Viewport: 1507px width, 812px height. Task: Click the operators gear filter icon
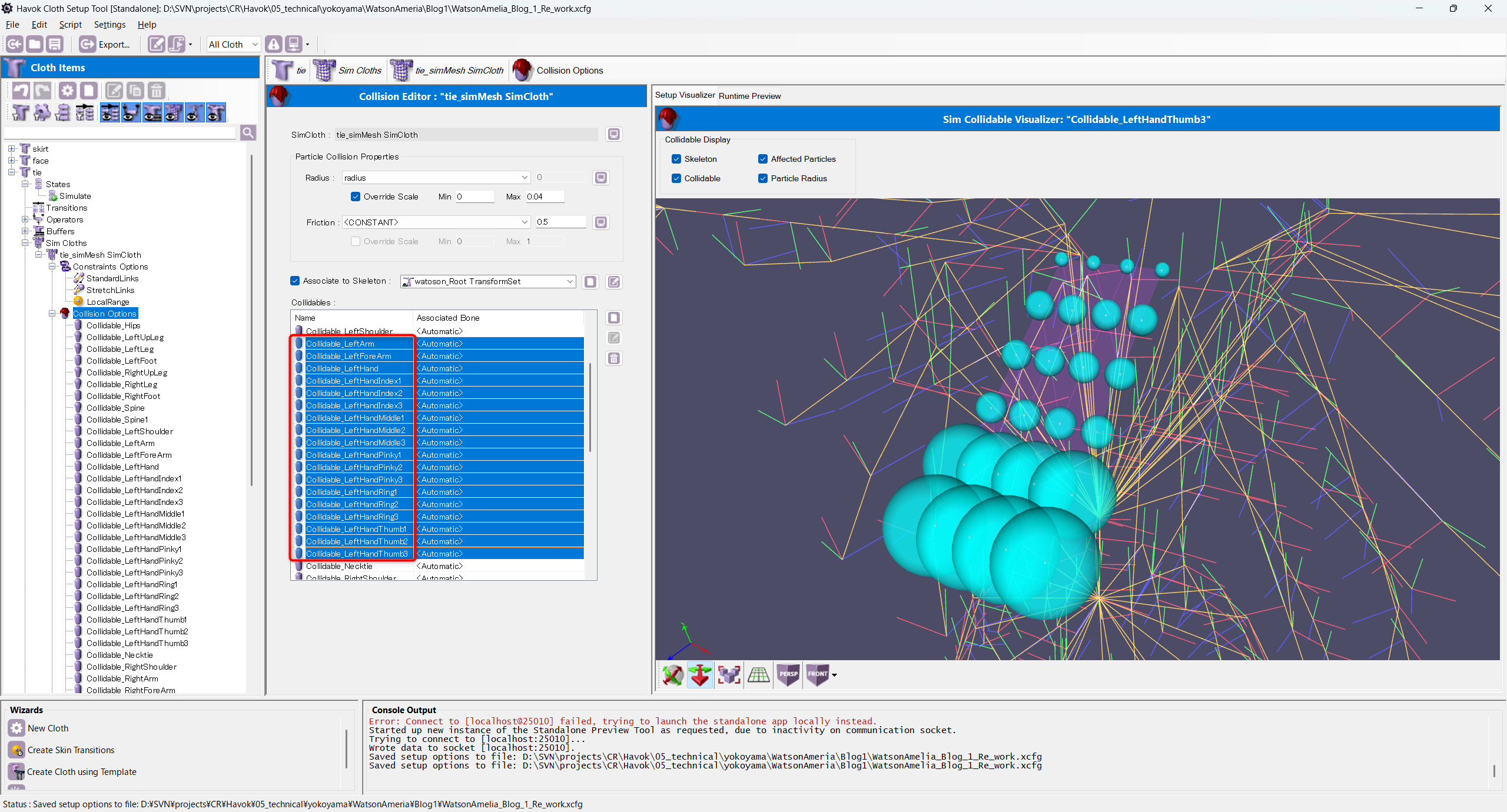(x=42, y=112)
